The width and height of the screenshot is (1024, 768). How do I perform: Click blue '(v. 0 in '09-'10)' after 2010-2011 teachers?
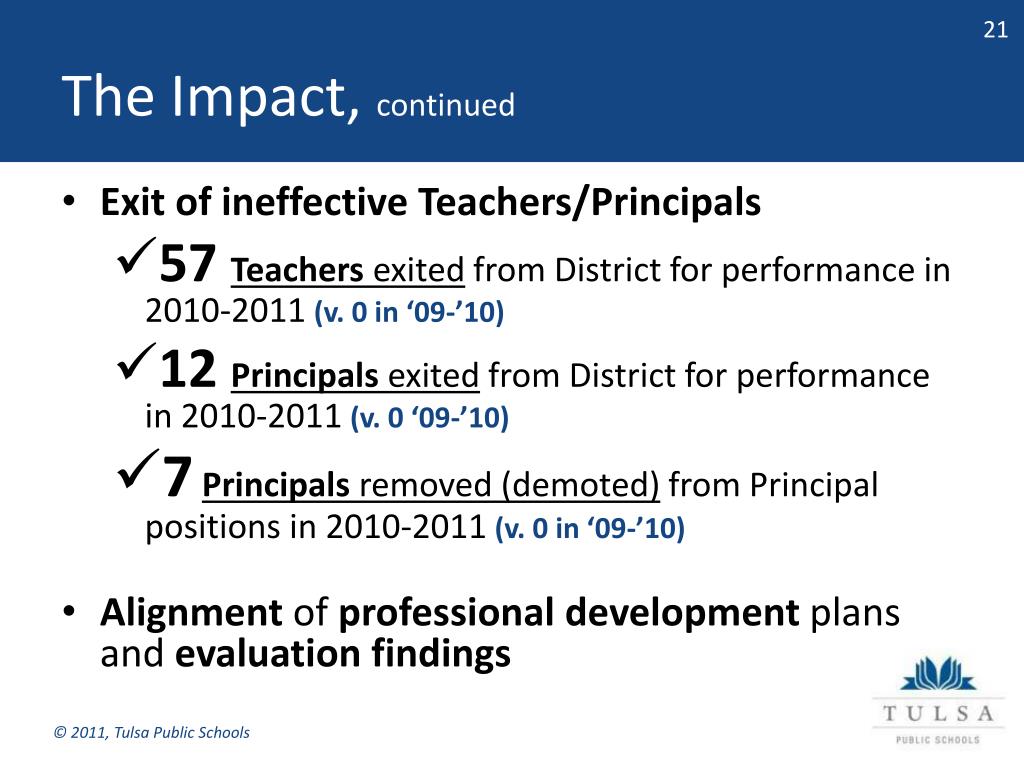(x=409, y=312)
